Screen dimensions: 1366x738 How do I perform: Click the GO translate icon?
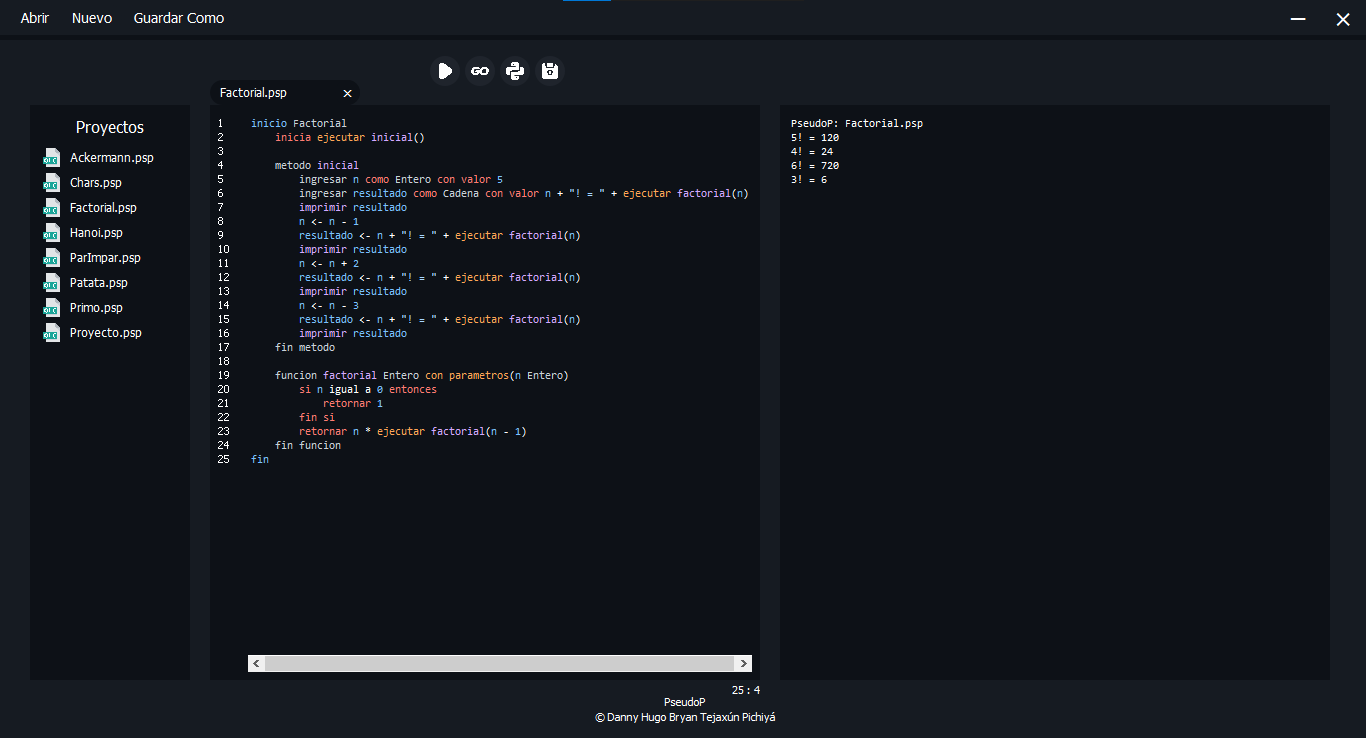tap(480, 71)
